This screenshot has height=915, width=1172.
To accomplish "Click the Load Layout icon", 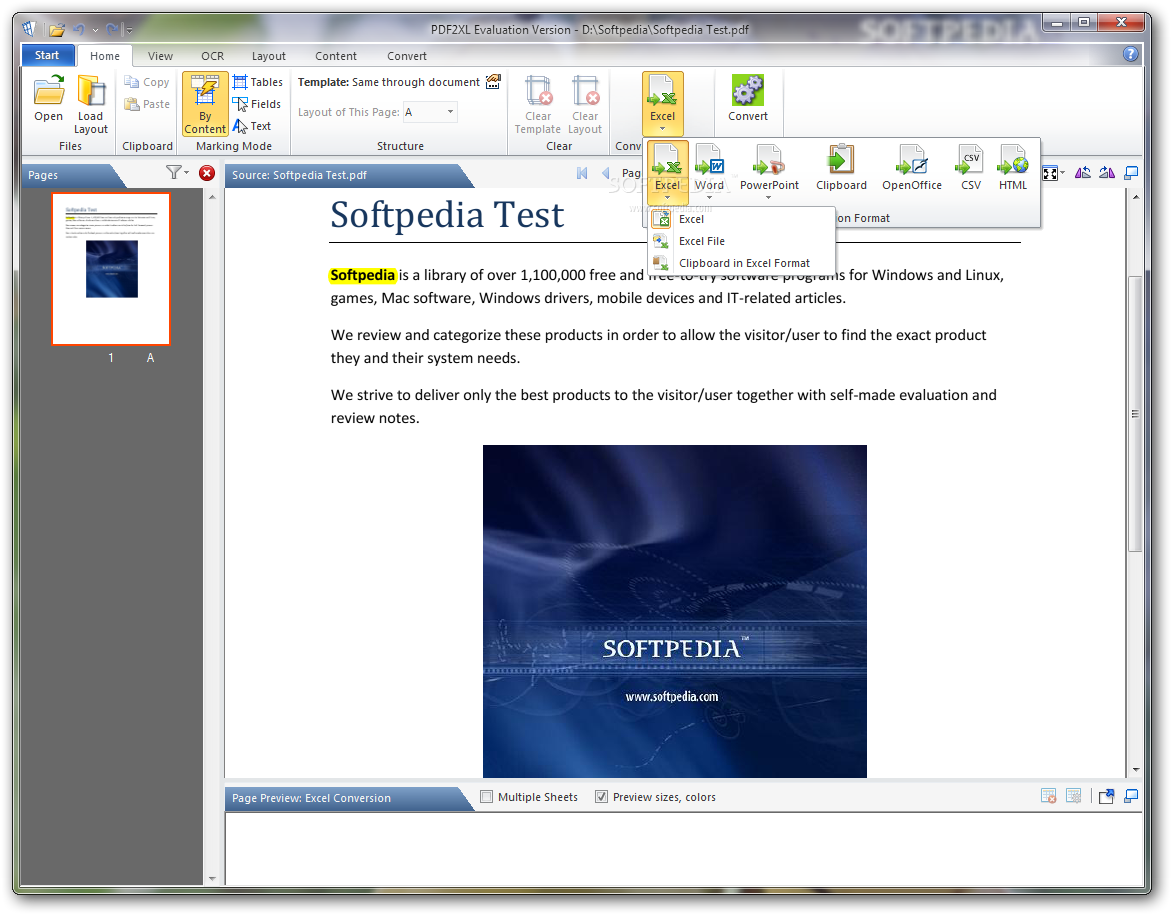I will pos(90,105).
